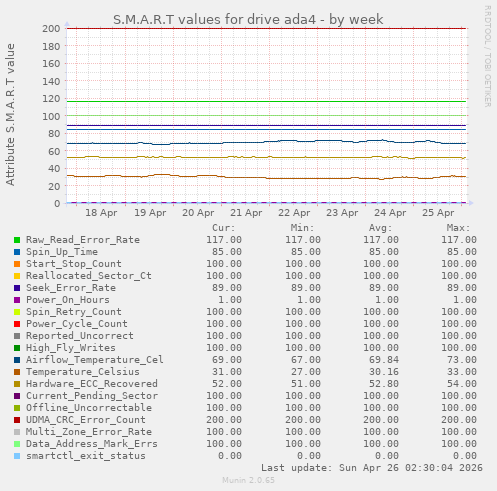Click the Temperature_Celsius min value 27.00

306,372
